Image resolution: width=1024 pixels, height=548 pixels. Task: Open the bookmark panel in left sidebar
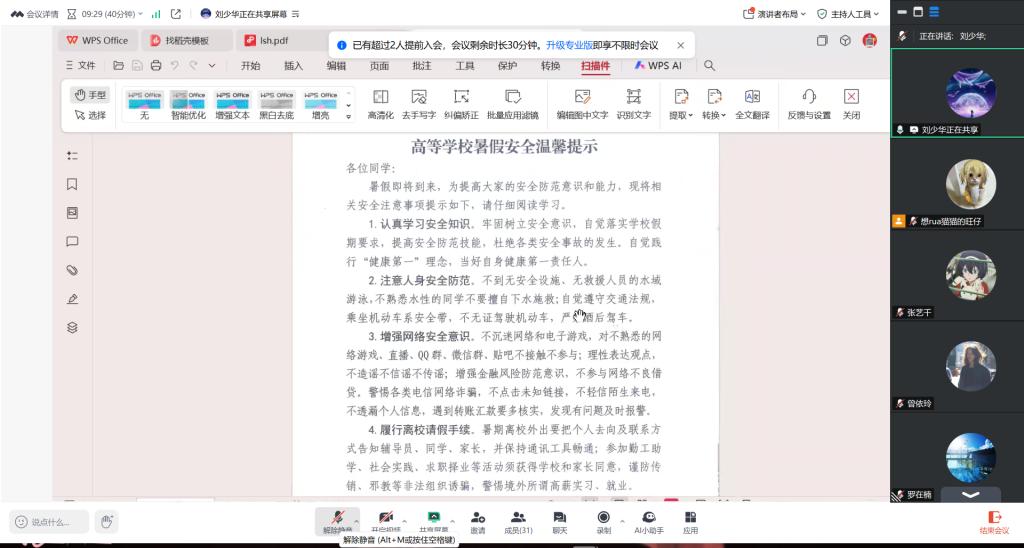coord(72,184)
